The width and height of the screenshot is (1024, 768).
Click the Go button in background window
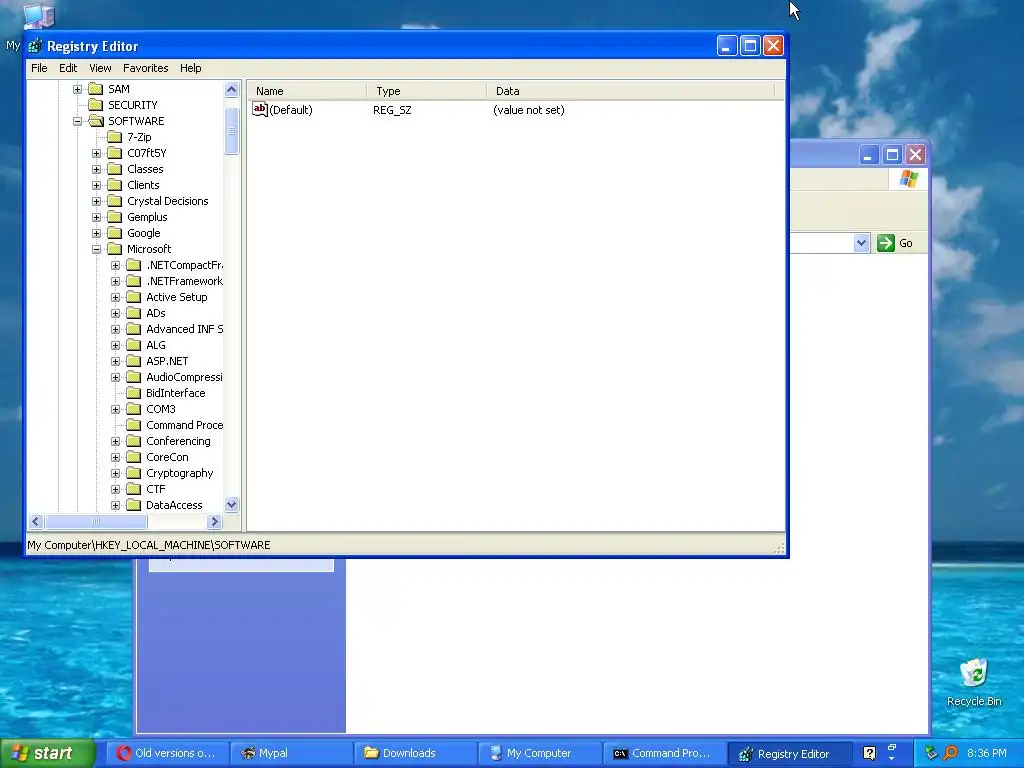pyautogui.click(x=895, y=243)
